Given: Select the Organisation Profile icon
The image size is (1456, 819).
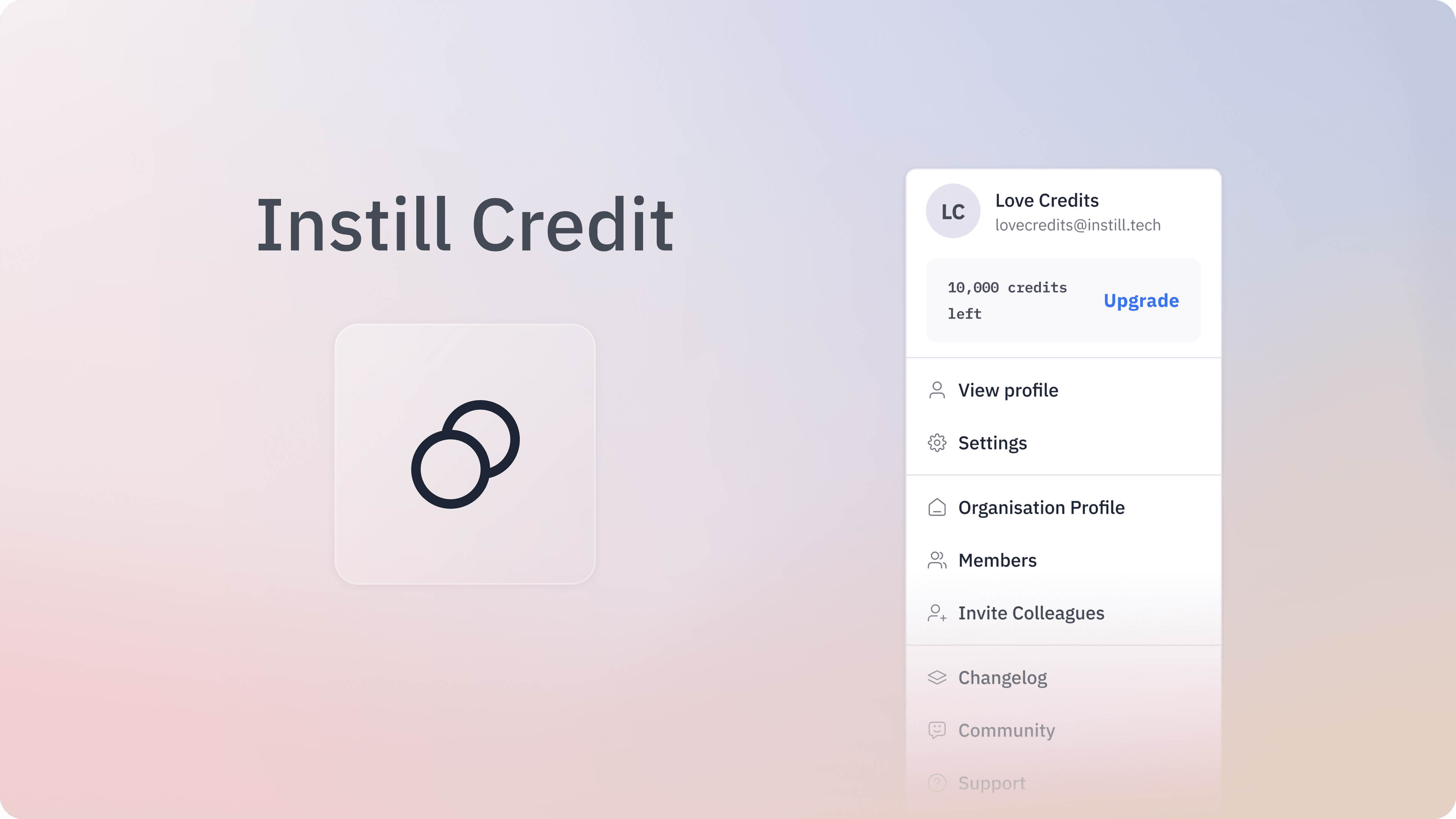Looking at the screenshot, I should point(937,507).
